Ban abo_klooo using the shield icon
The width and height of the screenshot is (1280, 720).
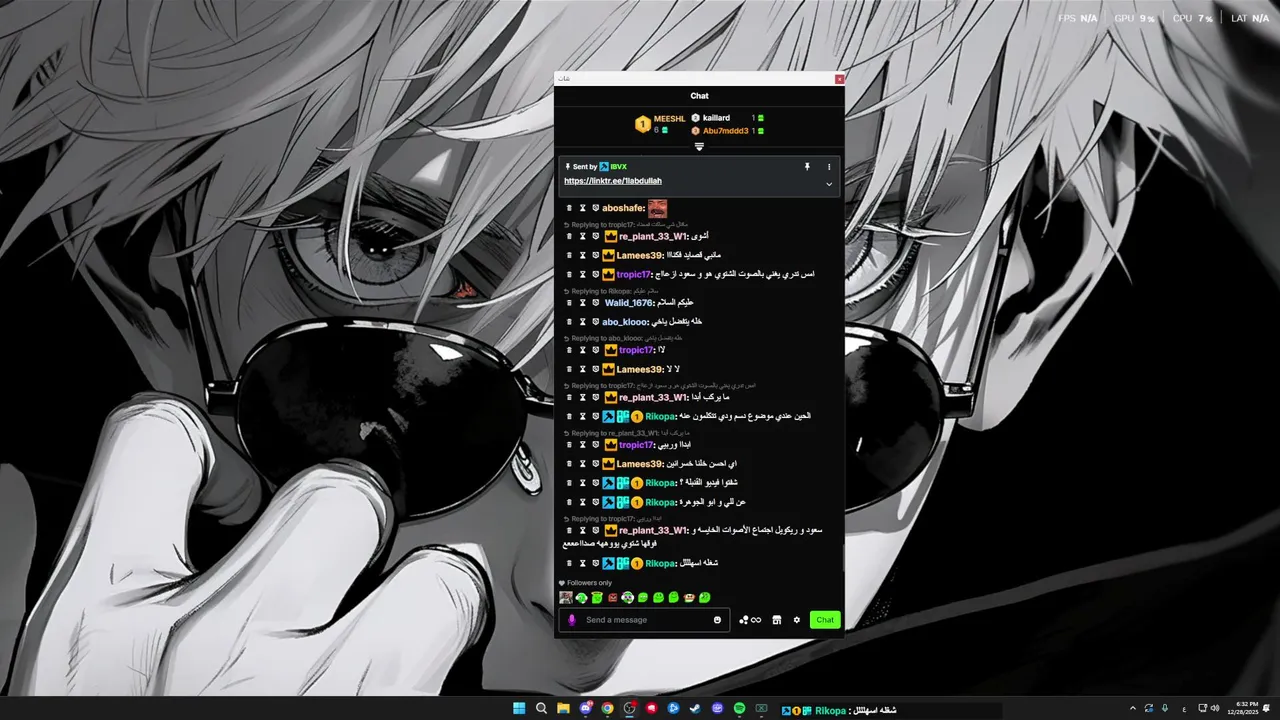595,322
